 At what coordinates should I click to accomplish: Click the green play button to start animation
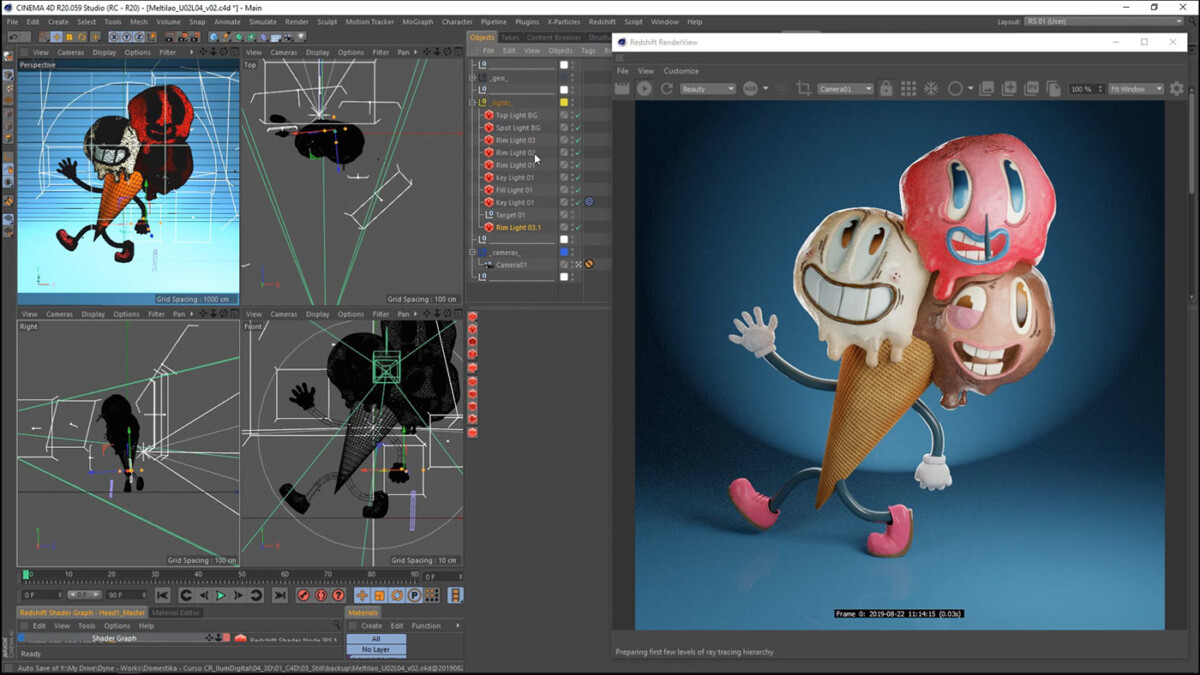coord(220,597)
